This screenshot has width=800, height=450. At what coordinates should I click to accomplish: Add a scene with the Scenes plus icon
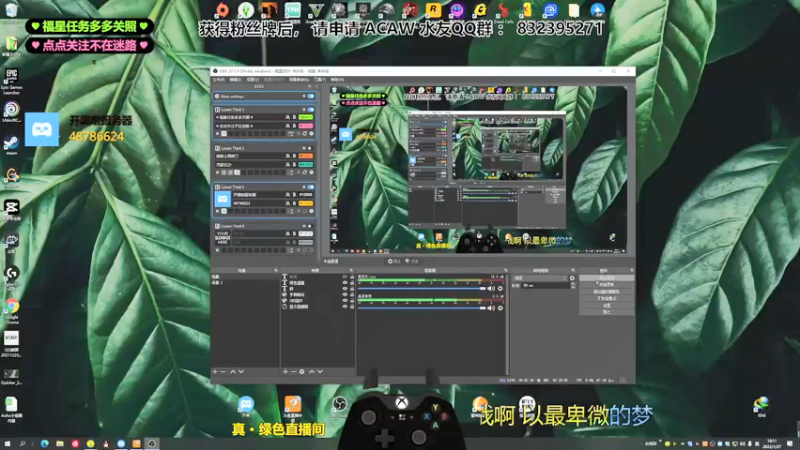(215, 372)
